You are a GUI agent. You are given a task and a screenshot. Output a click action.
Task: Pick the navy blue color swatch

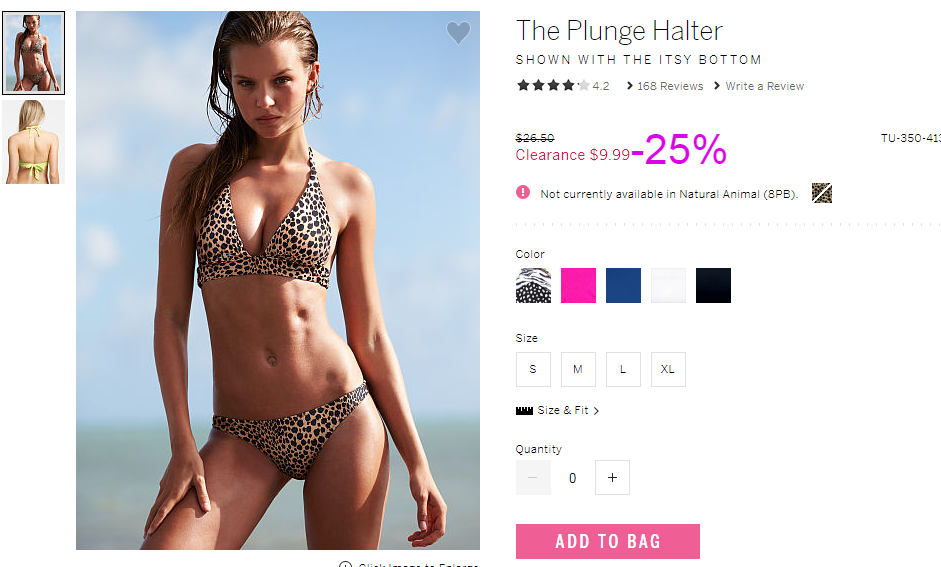623,285
